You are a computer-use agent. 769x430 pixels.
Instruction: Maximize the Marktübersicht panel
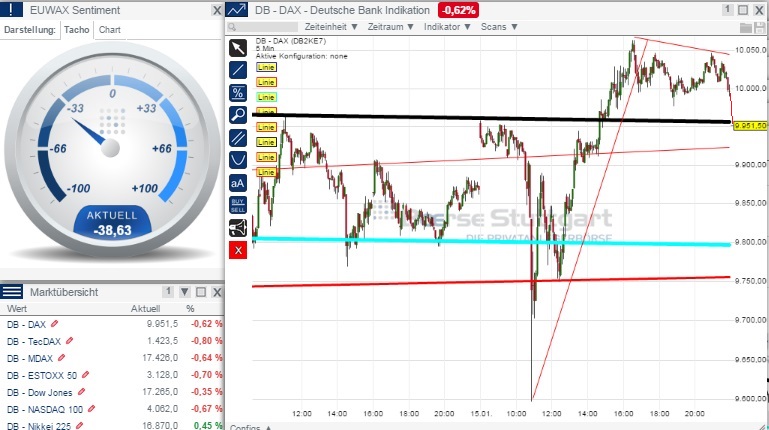(201, 292)
